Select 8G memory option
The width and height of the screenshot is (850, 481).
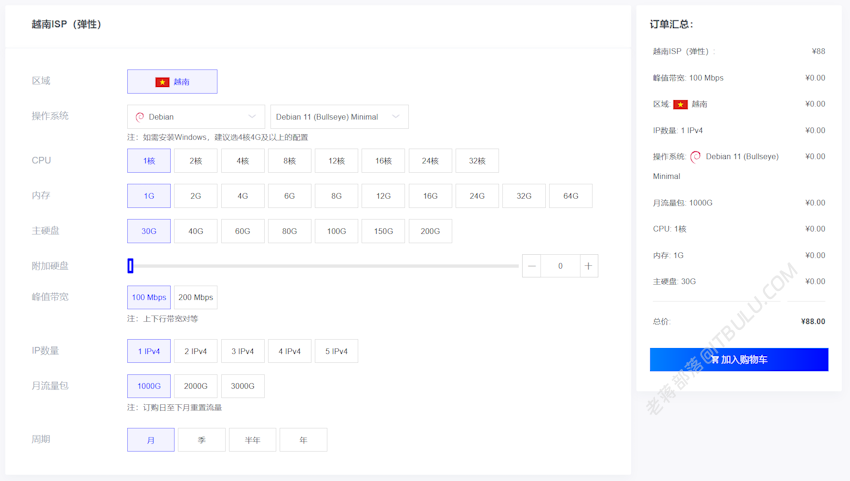pos(336,196)
